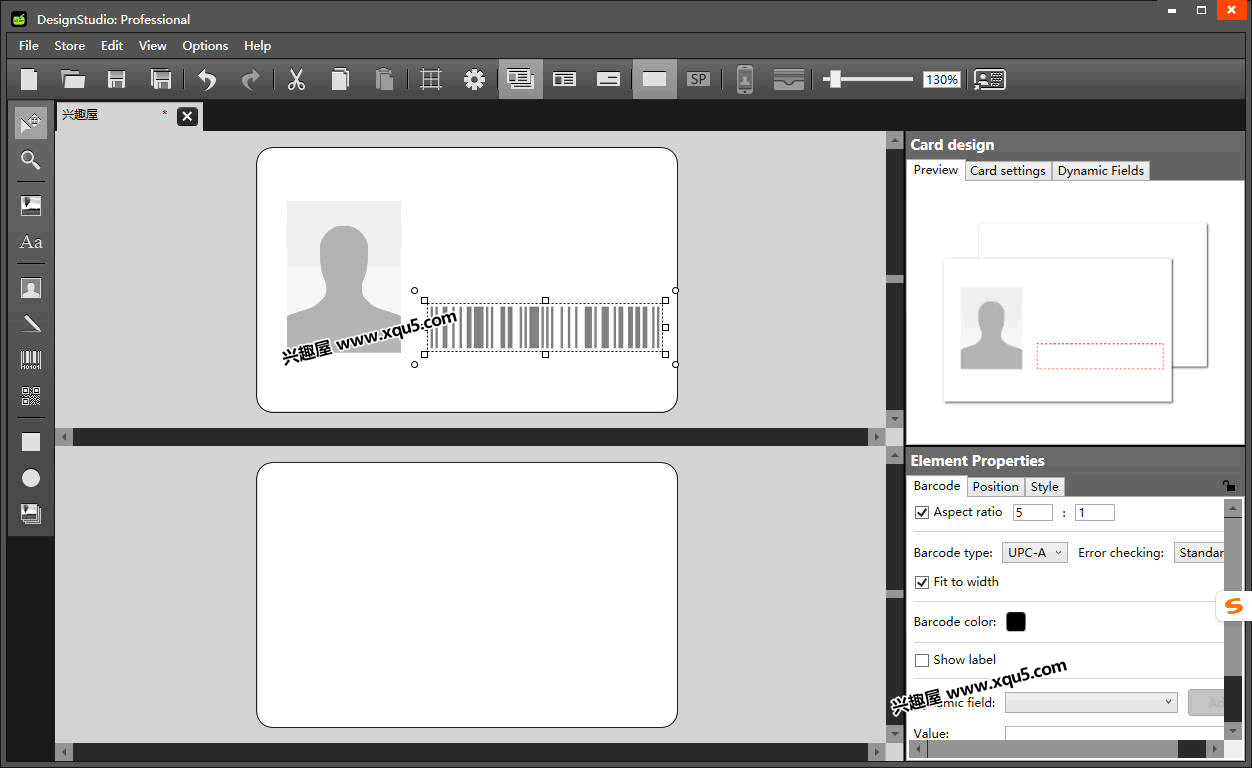This screenshot has height=768, width=1252.
Task: Switch to Style properties tab
Action: tap(1045, 486)
